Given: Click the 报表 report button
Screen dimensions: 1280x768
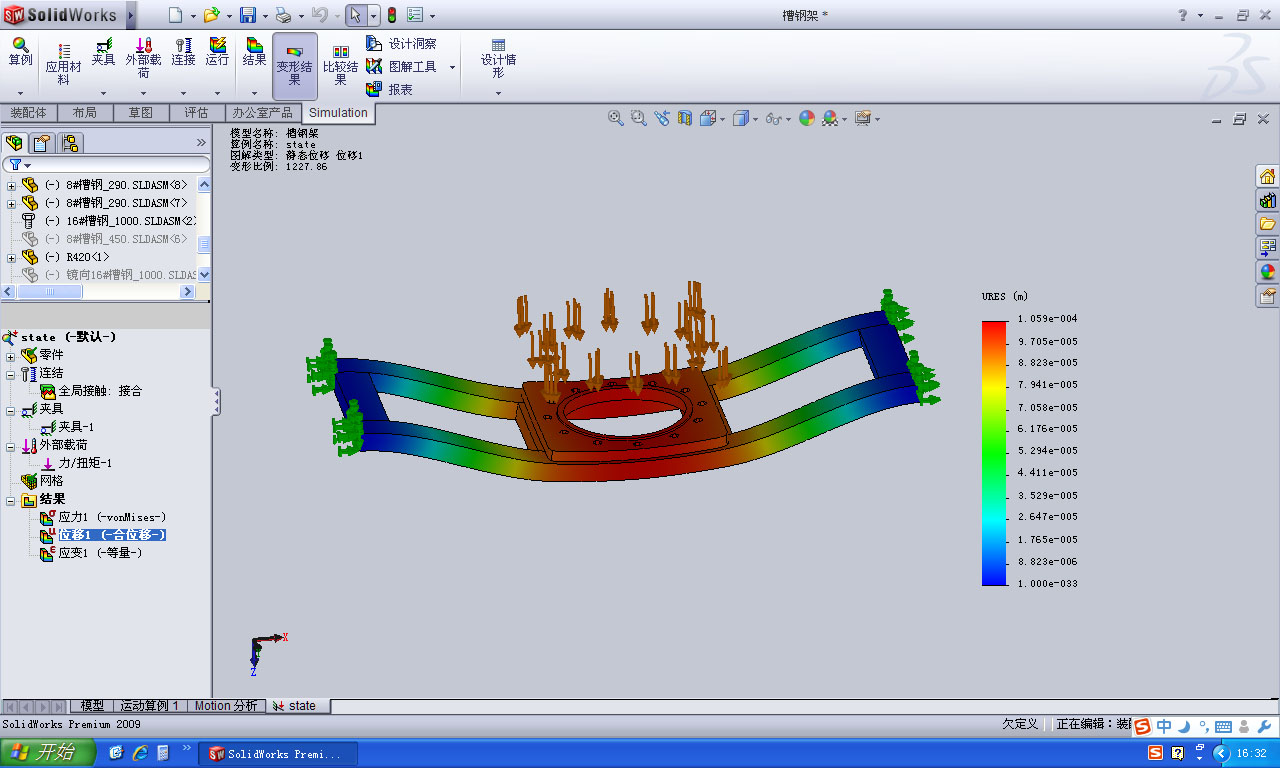Looking at the screenshot, I should click(389, 89).
